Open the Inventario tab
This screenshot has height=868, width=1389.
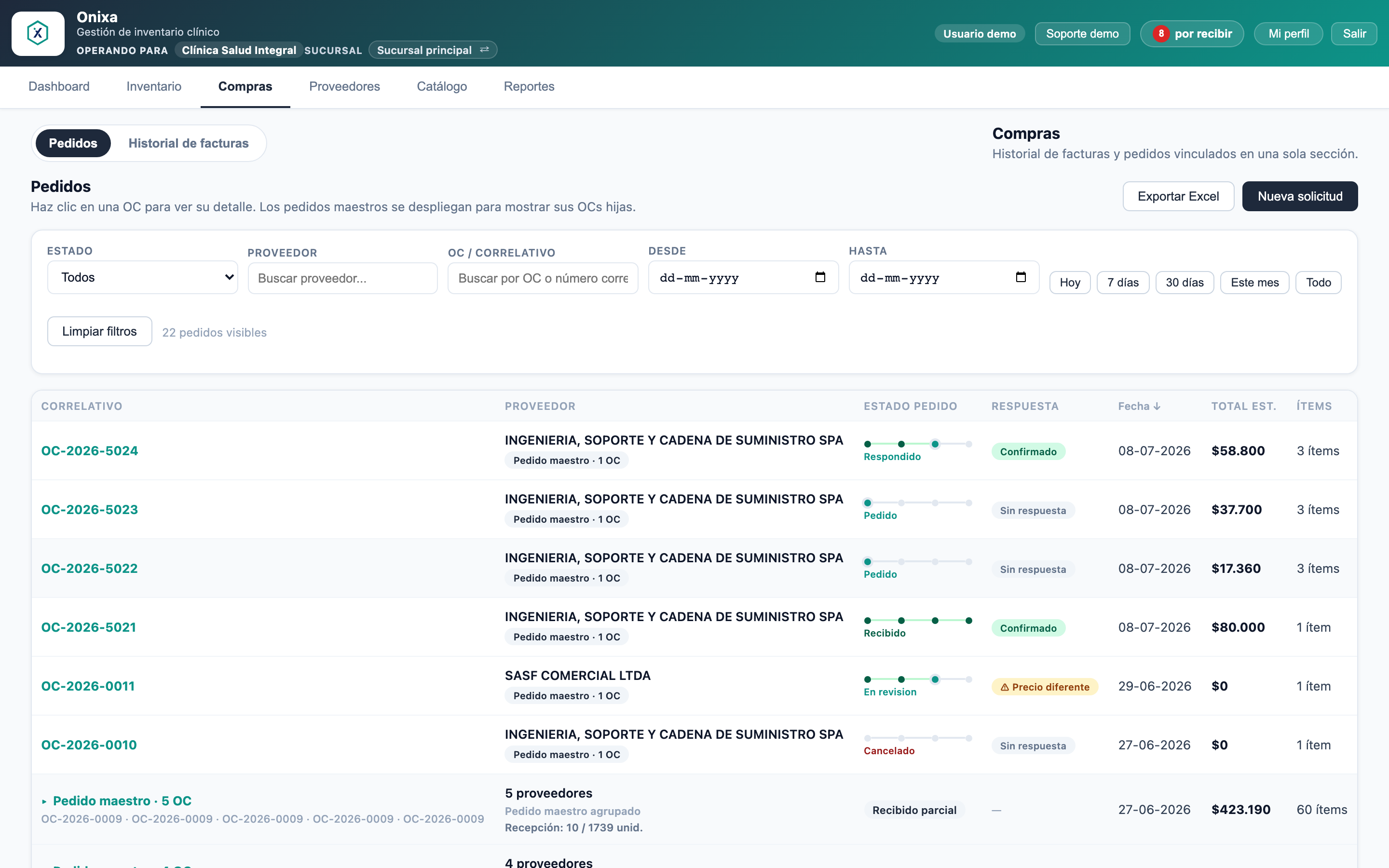(x=154, y=87)
